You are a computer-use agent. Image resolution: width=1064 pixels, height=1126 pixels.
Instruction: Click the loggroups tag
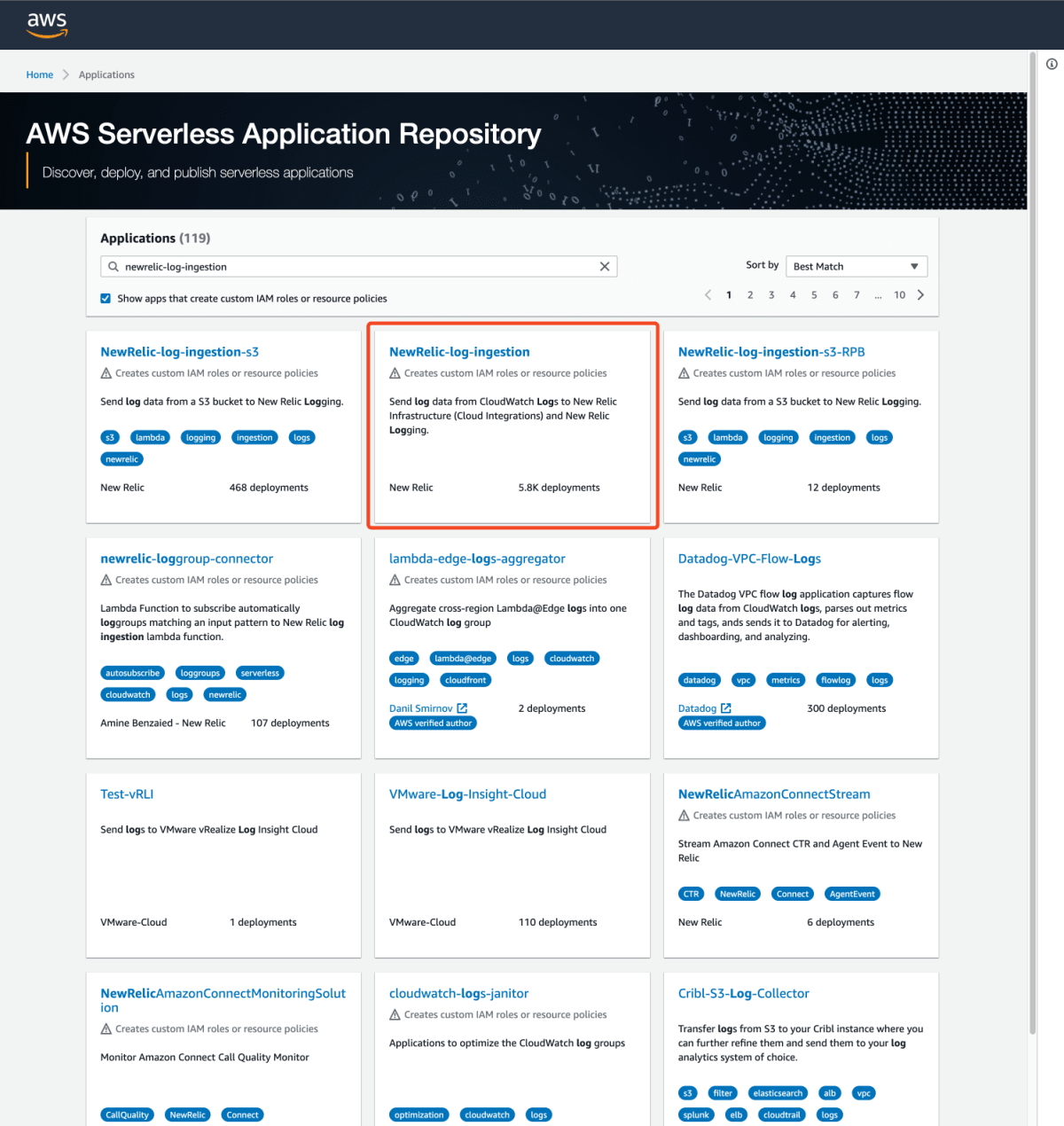(x=200, y=673)
